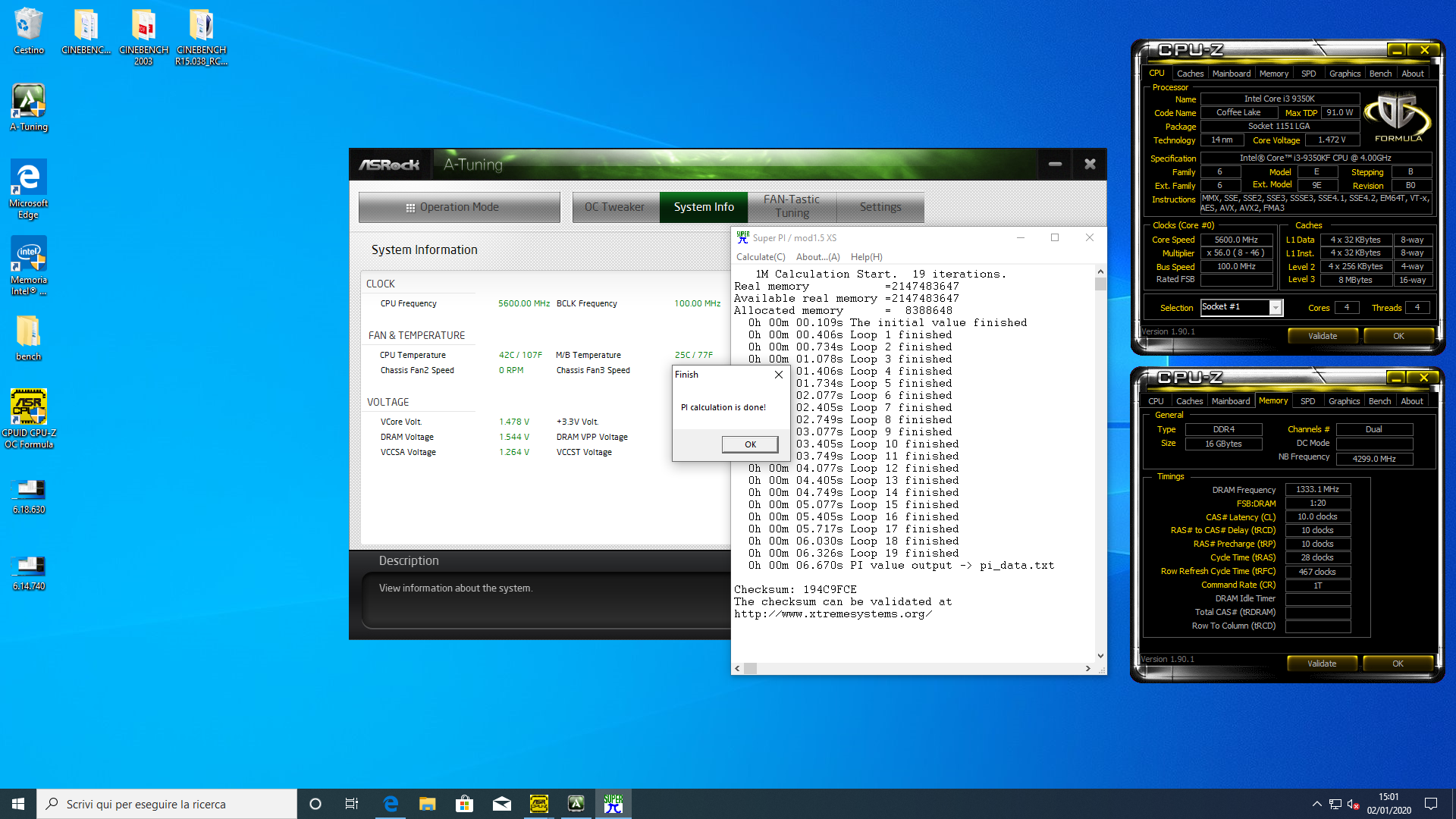Switch to Operation Mode in A-Tuning
The width and height of the screenshot is (1456, 819).
coord(459,207)
